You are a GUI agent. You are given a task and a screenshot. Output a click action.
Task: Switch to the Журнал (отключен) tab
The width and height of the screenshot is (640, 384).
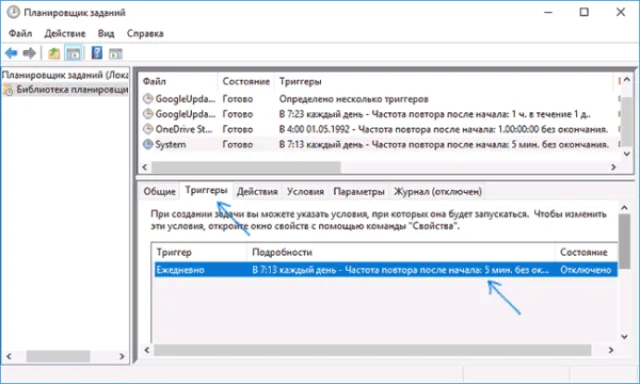(438, 191)
